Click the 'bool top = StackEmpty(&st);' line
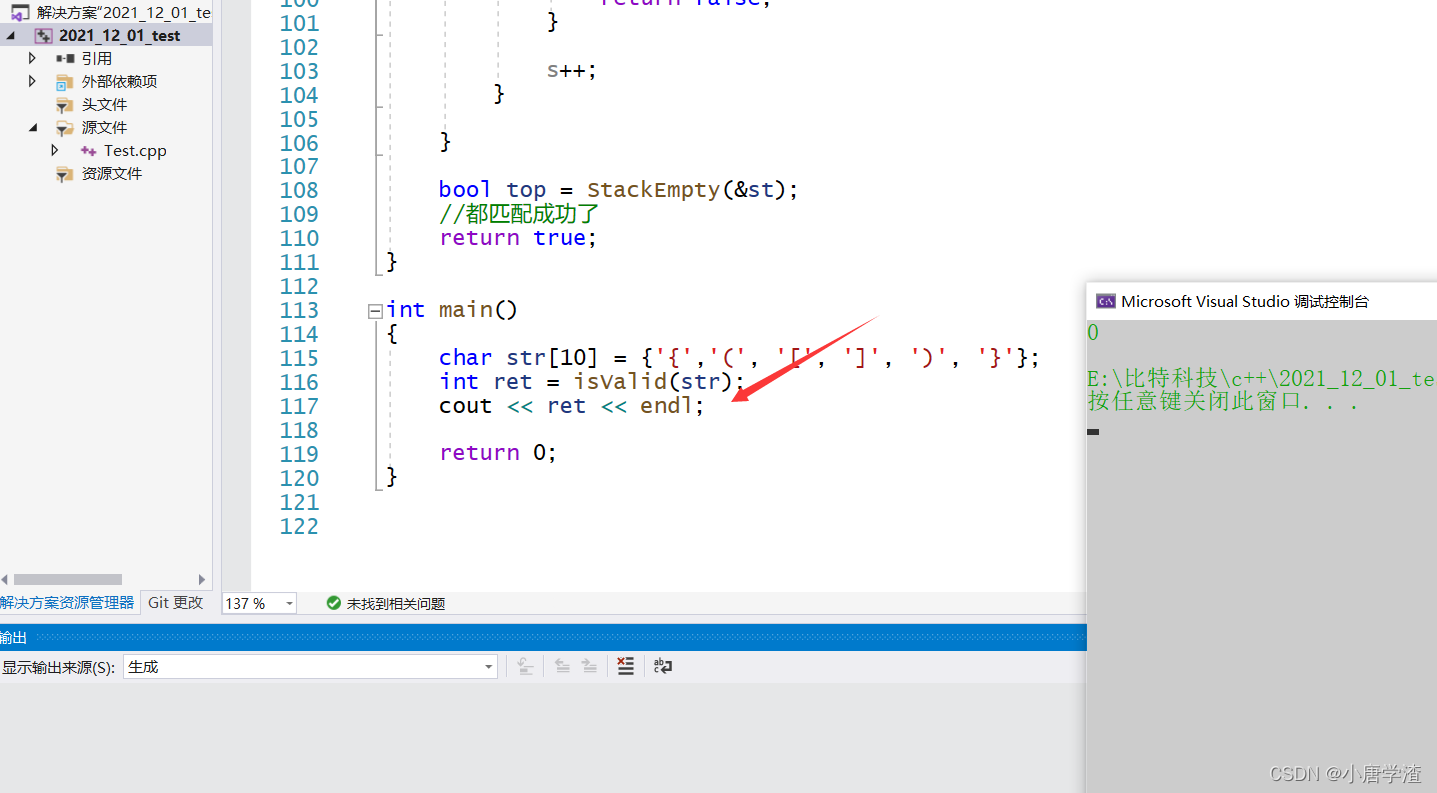The image size is (1437, 793). tap(619, 190)
